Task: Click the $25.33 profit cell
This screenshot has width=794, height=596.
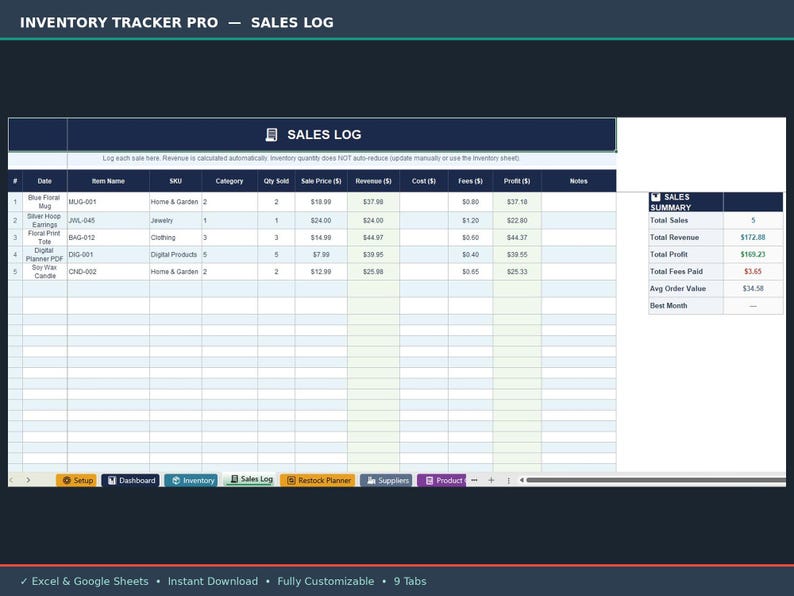Action: [517, 271]
